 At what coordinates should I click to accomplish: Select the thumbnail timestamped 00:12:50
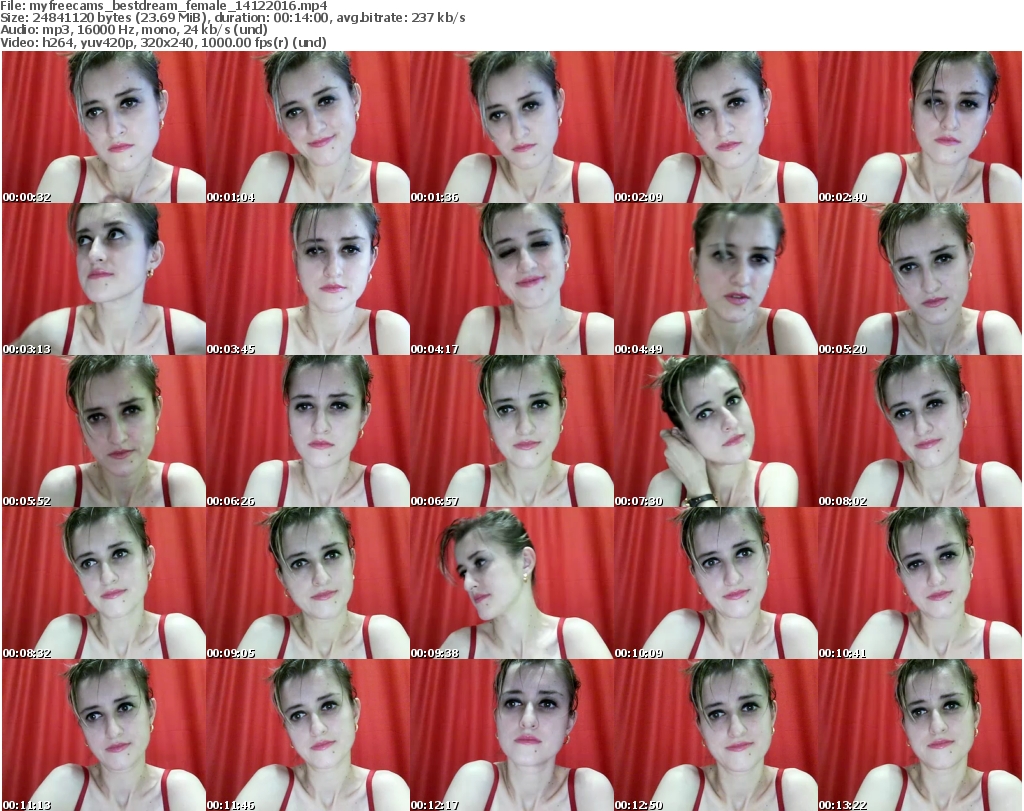pyautogui.click(x=716, y=735)
